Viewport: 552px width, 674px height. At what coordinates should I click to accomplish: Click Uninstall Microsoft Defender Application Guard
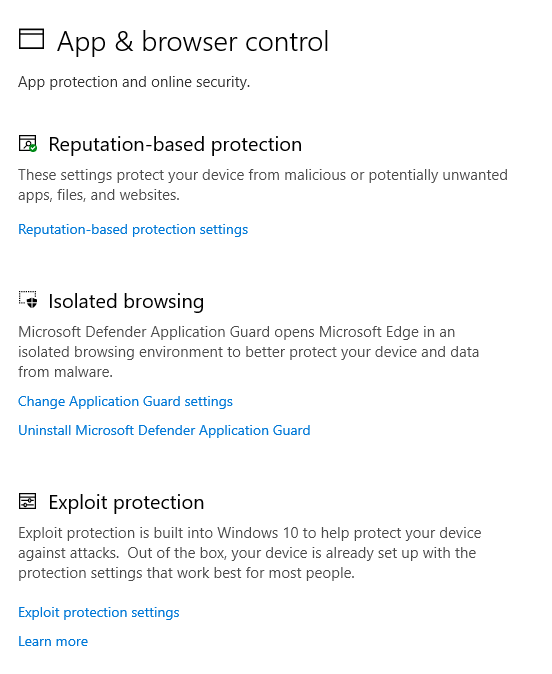(x=164, y=431)
